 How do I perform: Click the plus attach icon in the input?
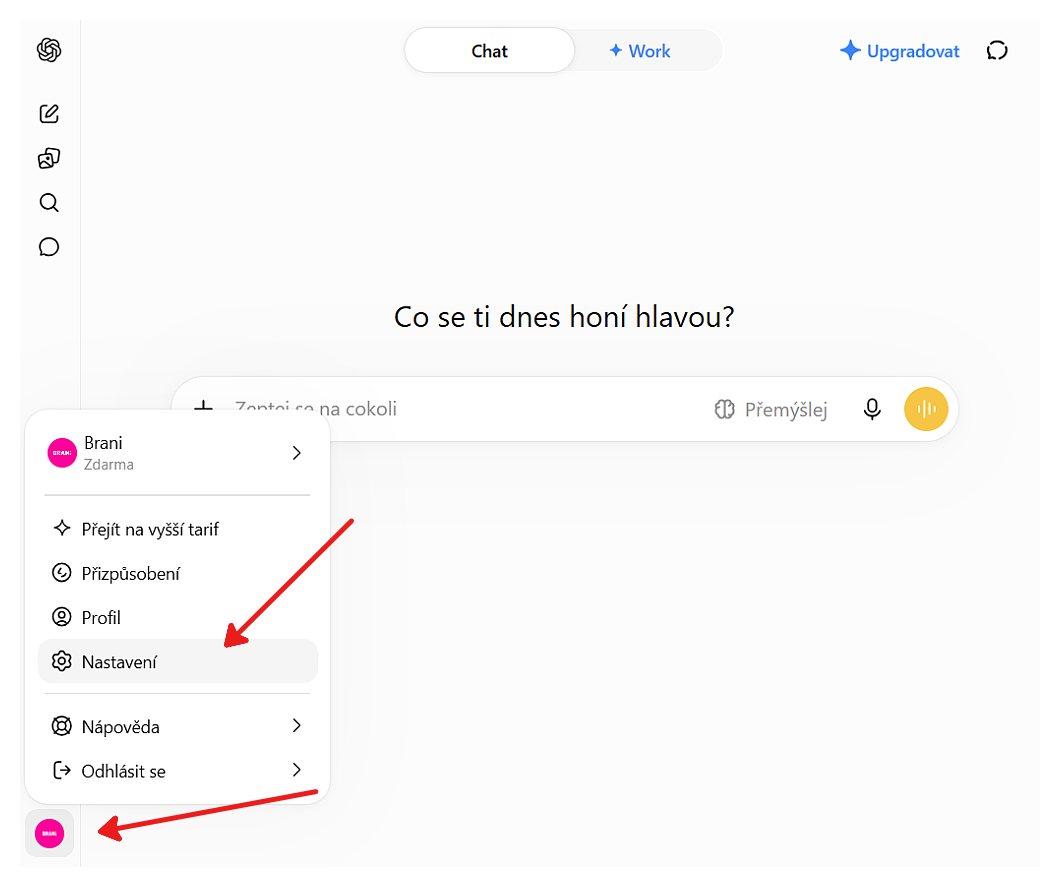203,408
